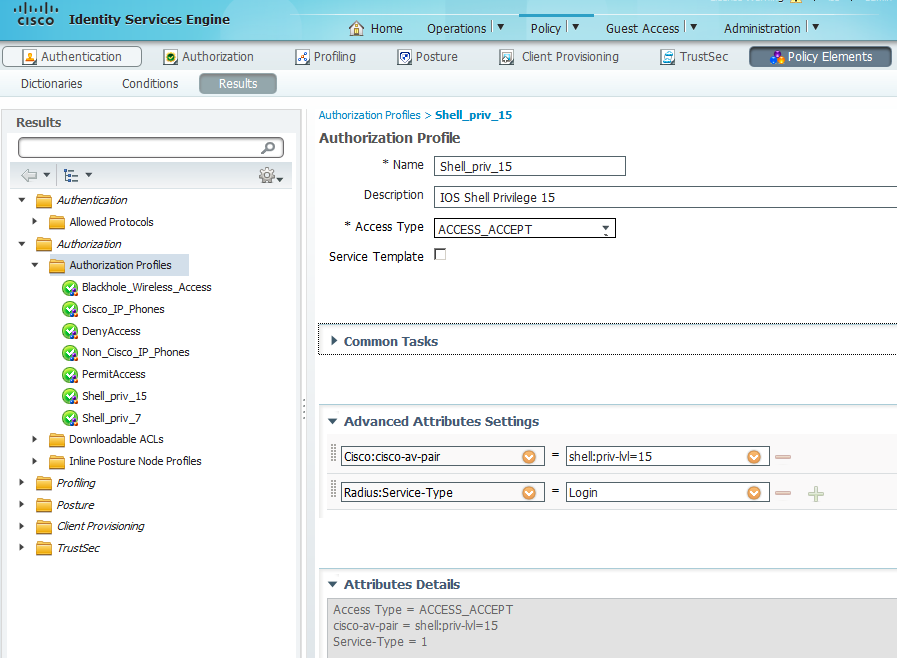Open the gear settings menu in Results
The width and height of the screenshot is (897, 658).
click(271, 176)
